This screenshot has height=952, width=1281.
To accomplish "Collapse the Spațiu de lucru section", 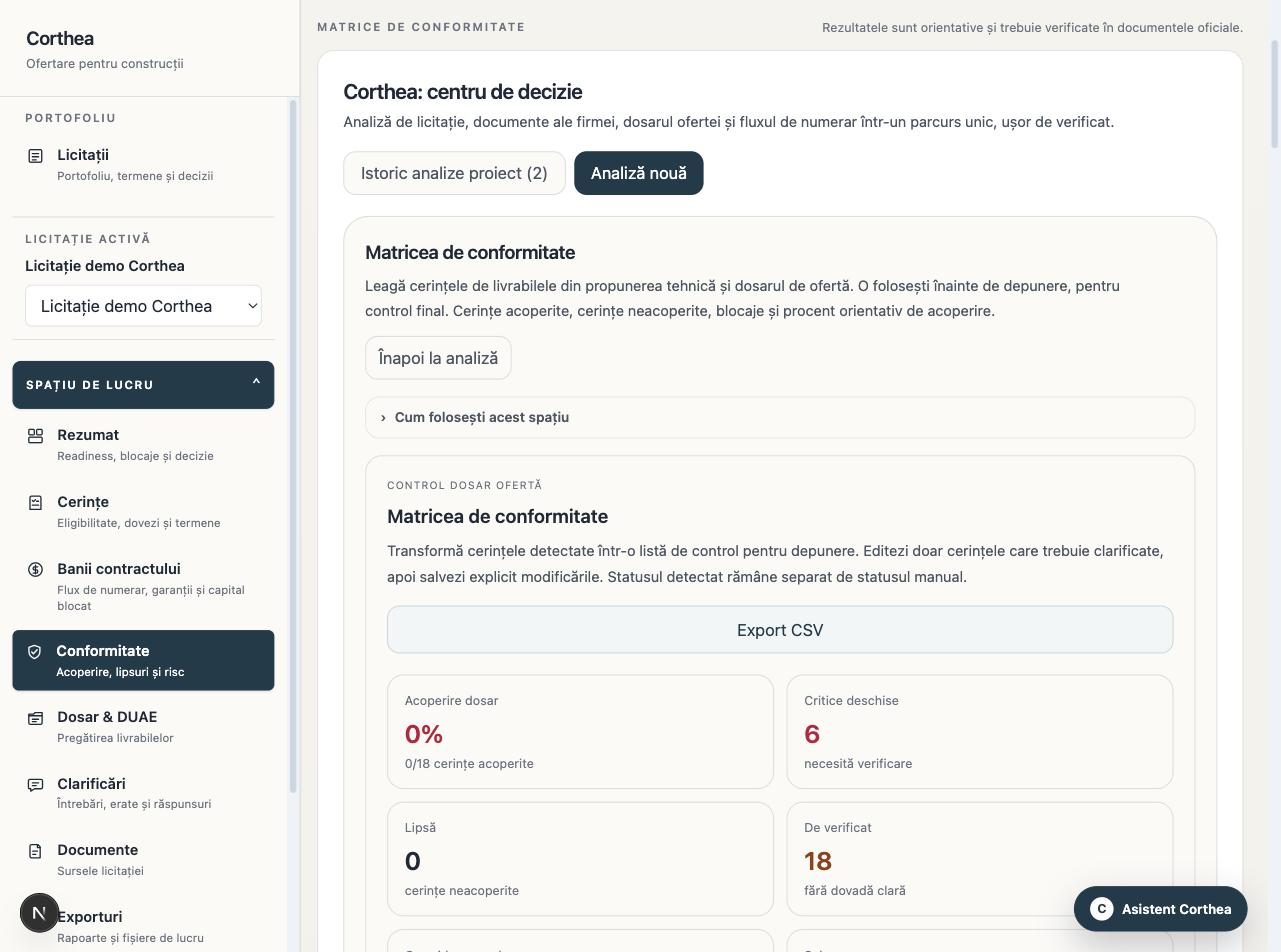I will click(x=143, y=385).
